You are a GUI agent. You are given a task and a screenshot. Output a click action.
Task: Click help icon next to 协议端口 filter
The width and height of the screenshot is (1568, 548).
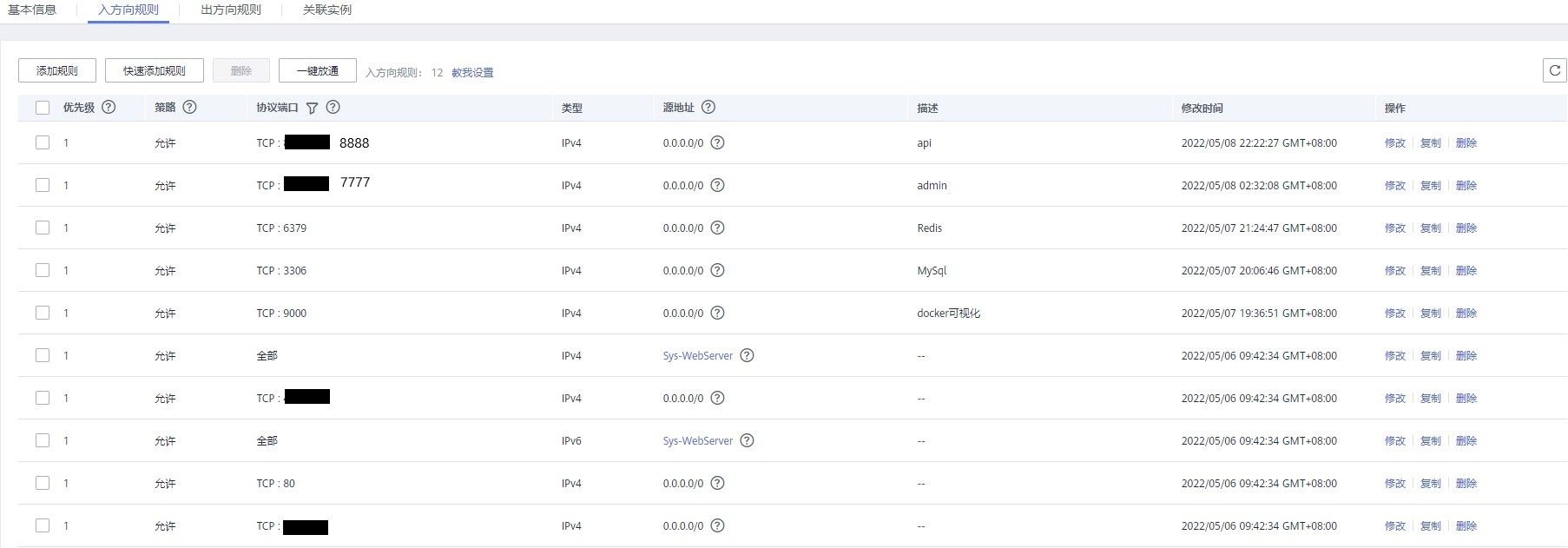pos(333,107)
